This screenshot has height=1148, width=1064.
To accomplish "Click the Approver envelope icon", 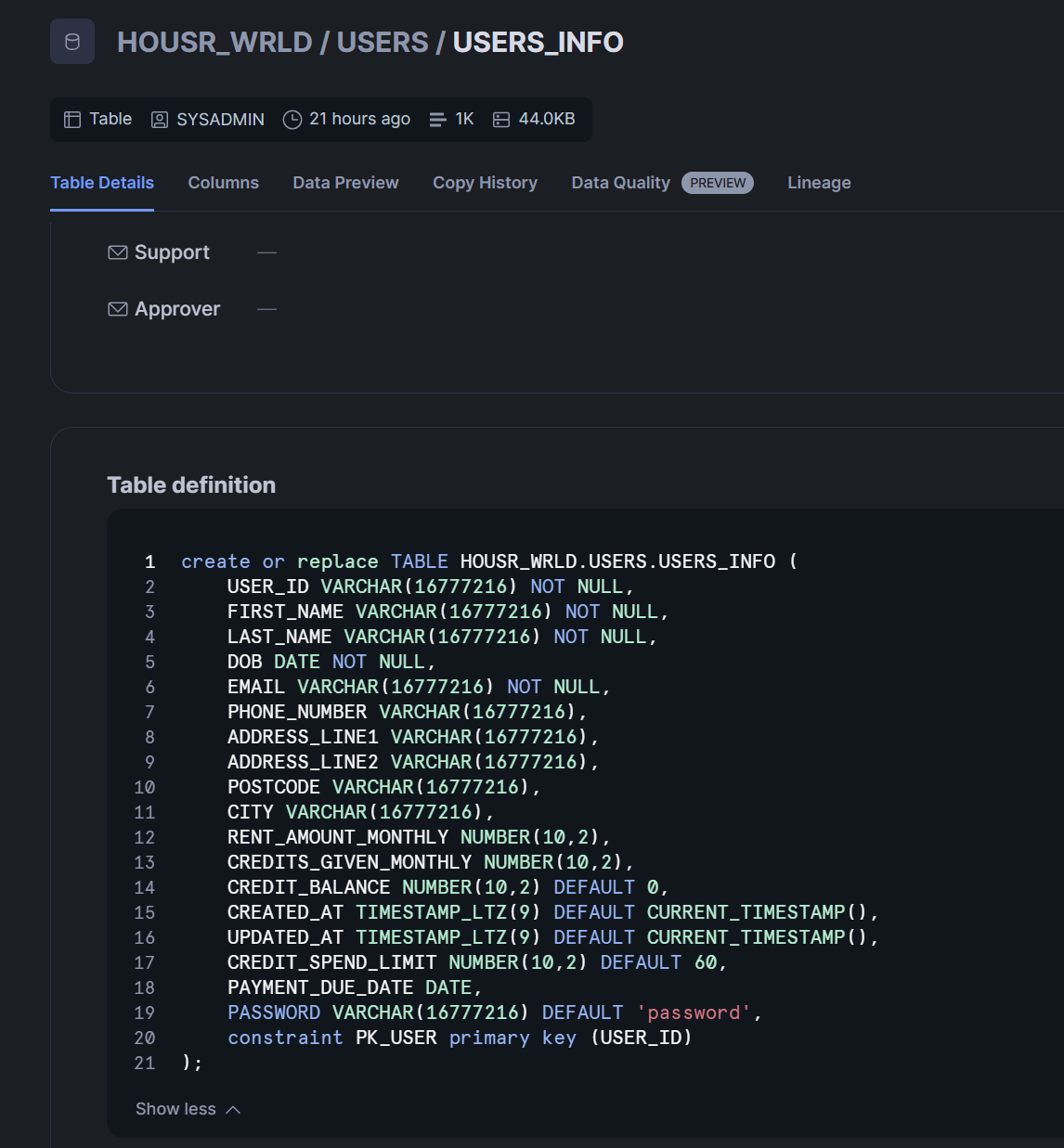I will click(118, 309).
